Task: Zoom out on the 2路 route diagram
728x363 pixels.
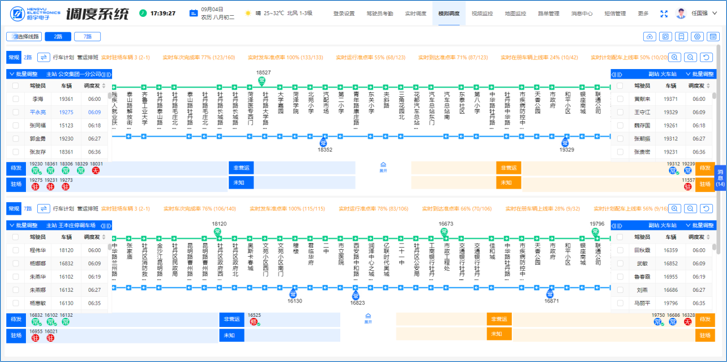Action: coord(690,57)
